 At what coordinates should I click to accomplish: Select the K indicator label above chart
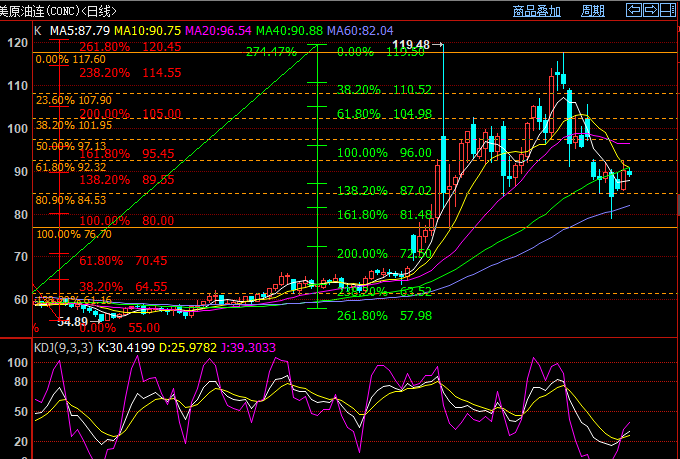click(37, 30)
